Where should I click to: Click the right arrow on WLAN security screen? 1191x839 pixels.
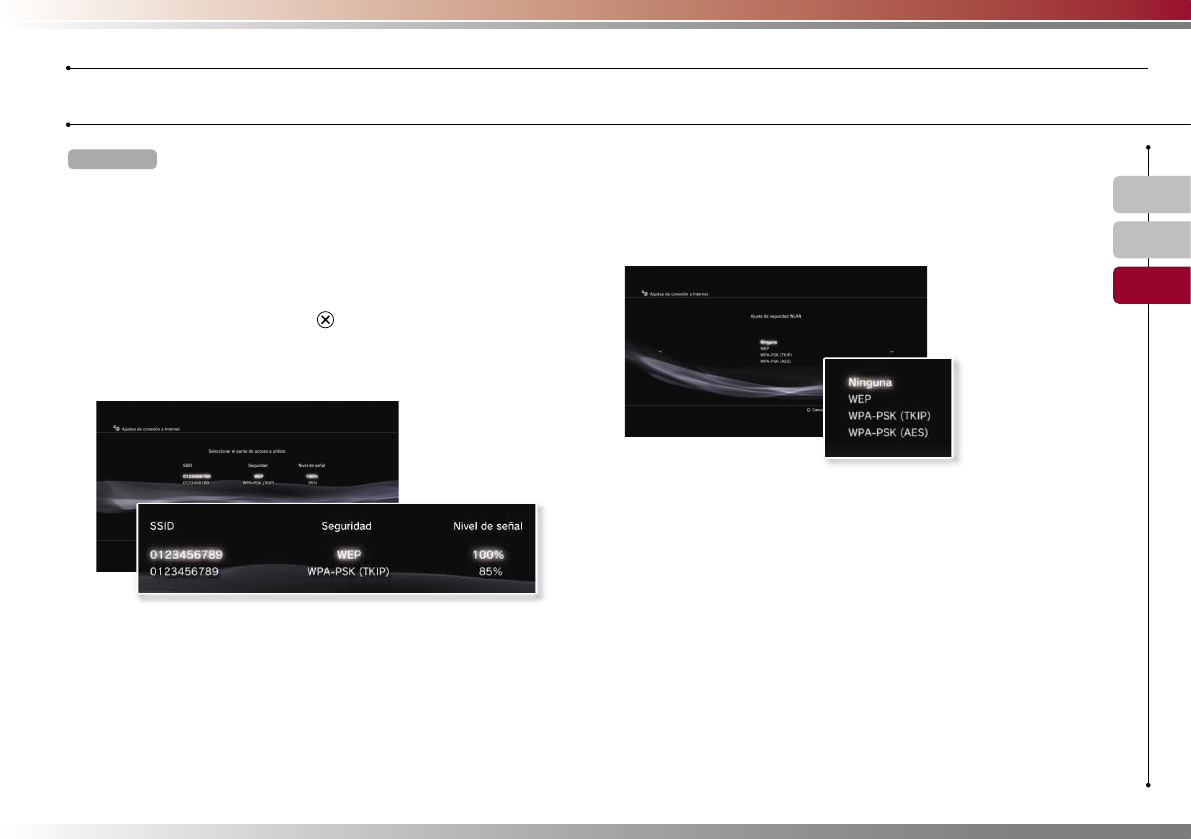click(x=892, y=352)
